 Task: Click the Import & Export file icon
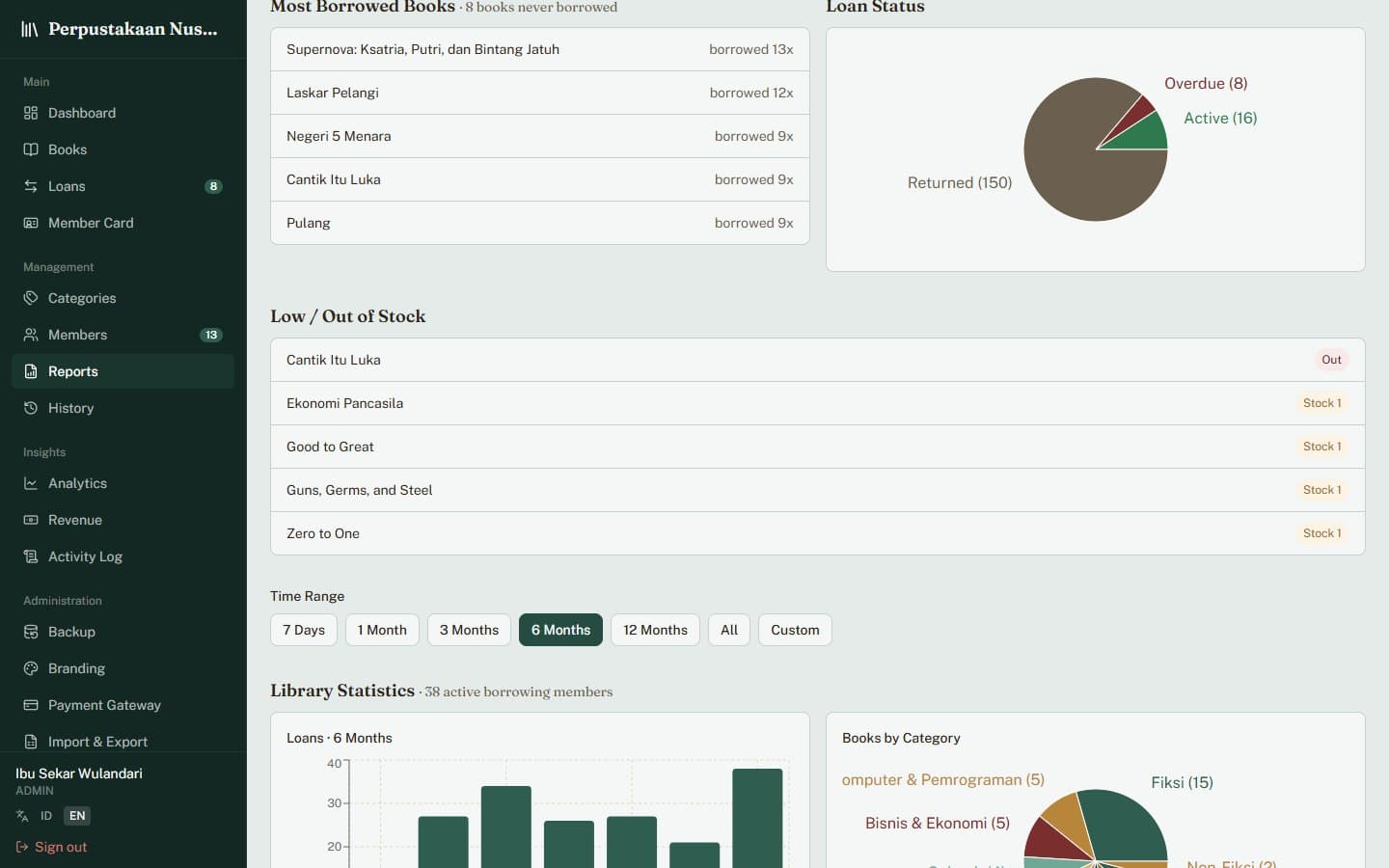[x=31, y=742]
